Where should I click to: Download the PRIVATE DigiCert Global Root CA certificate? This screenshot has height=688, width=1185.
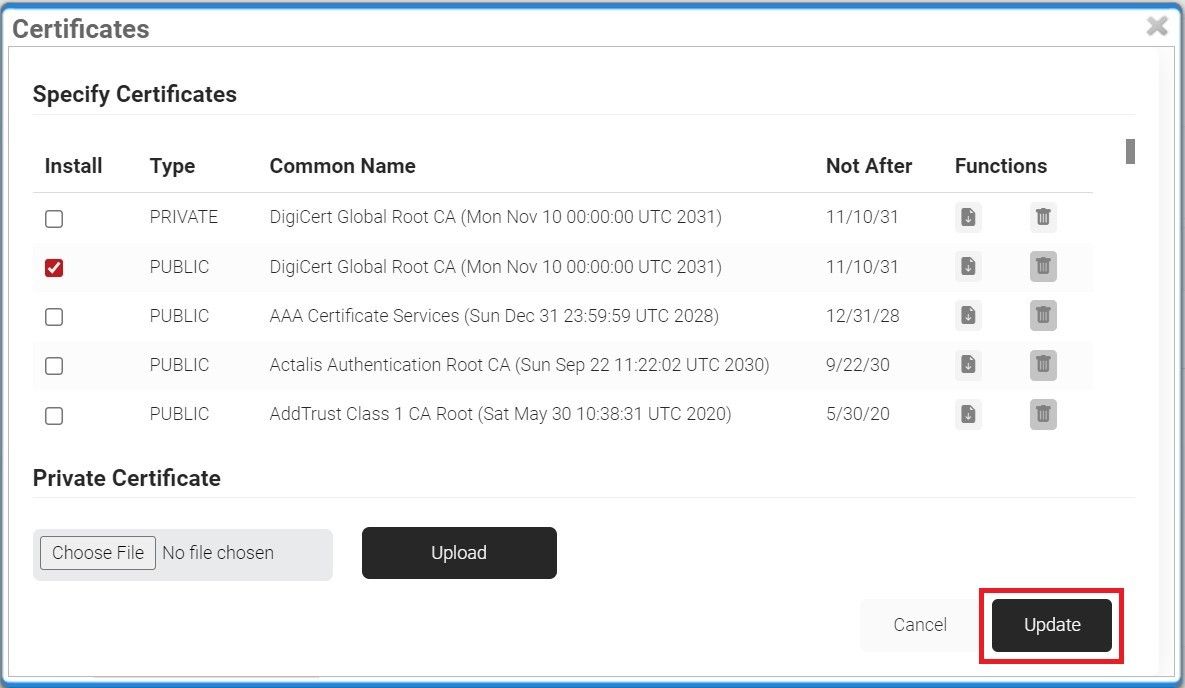(x=967, y=217)
